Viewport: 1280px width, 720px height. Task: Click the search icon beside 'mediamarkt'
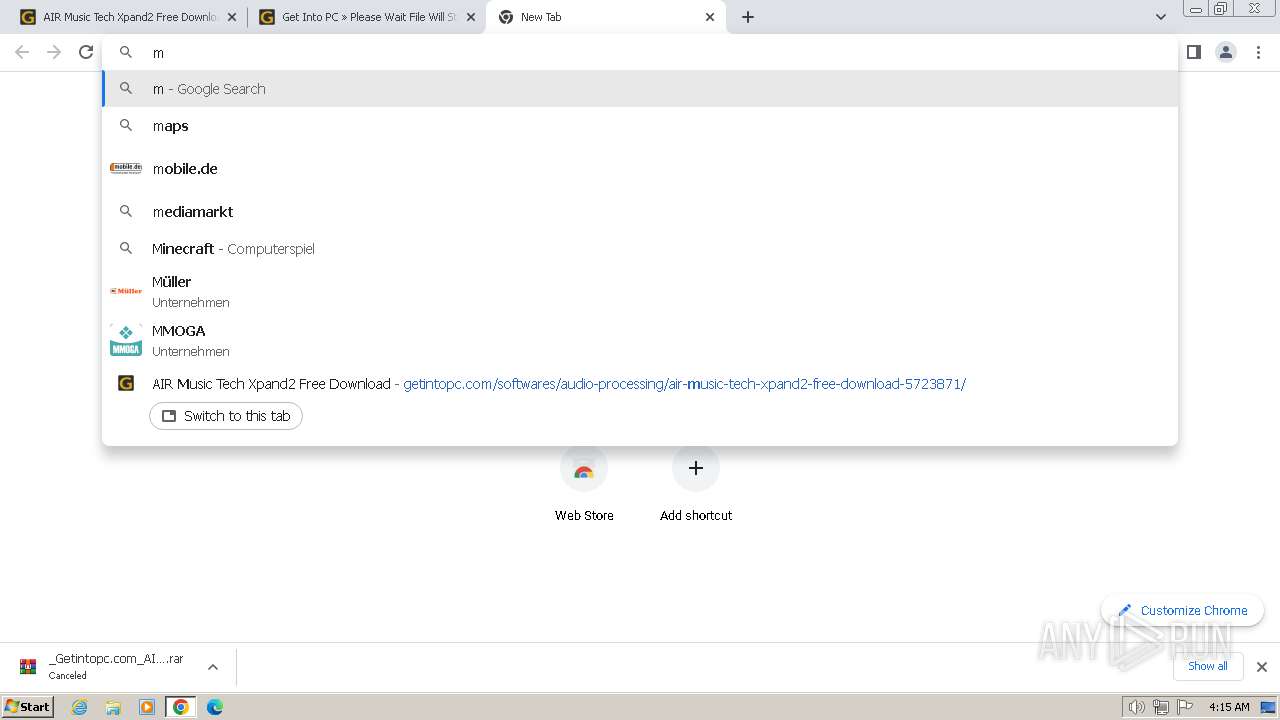coord(126,211)
